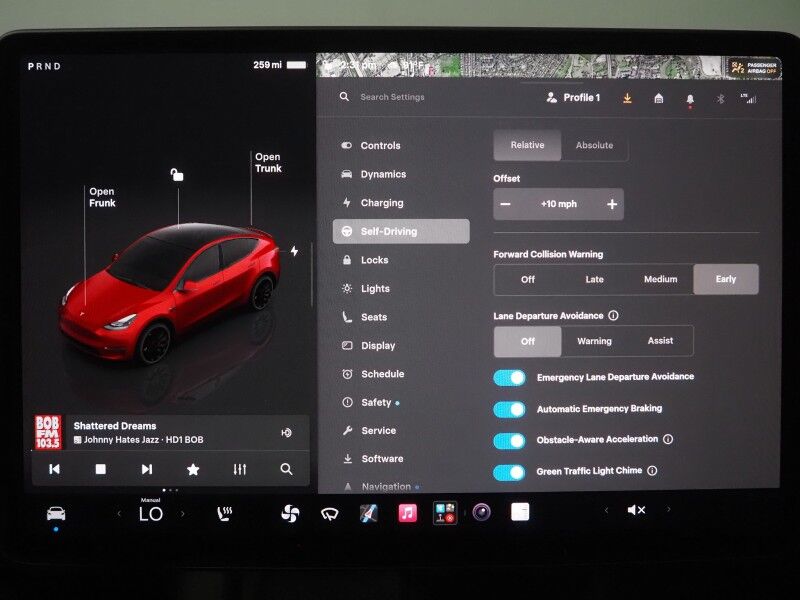Select Relative speed offset mode
Image resolution: width=800 pixels, height=600 pixels.
click(x=528, y=145)
